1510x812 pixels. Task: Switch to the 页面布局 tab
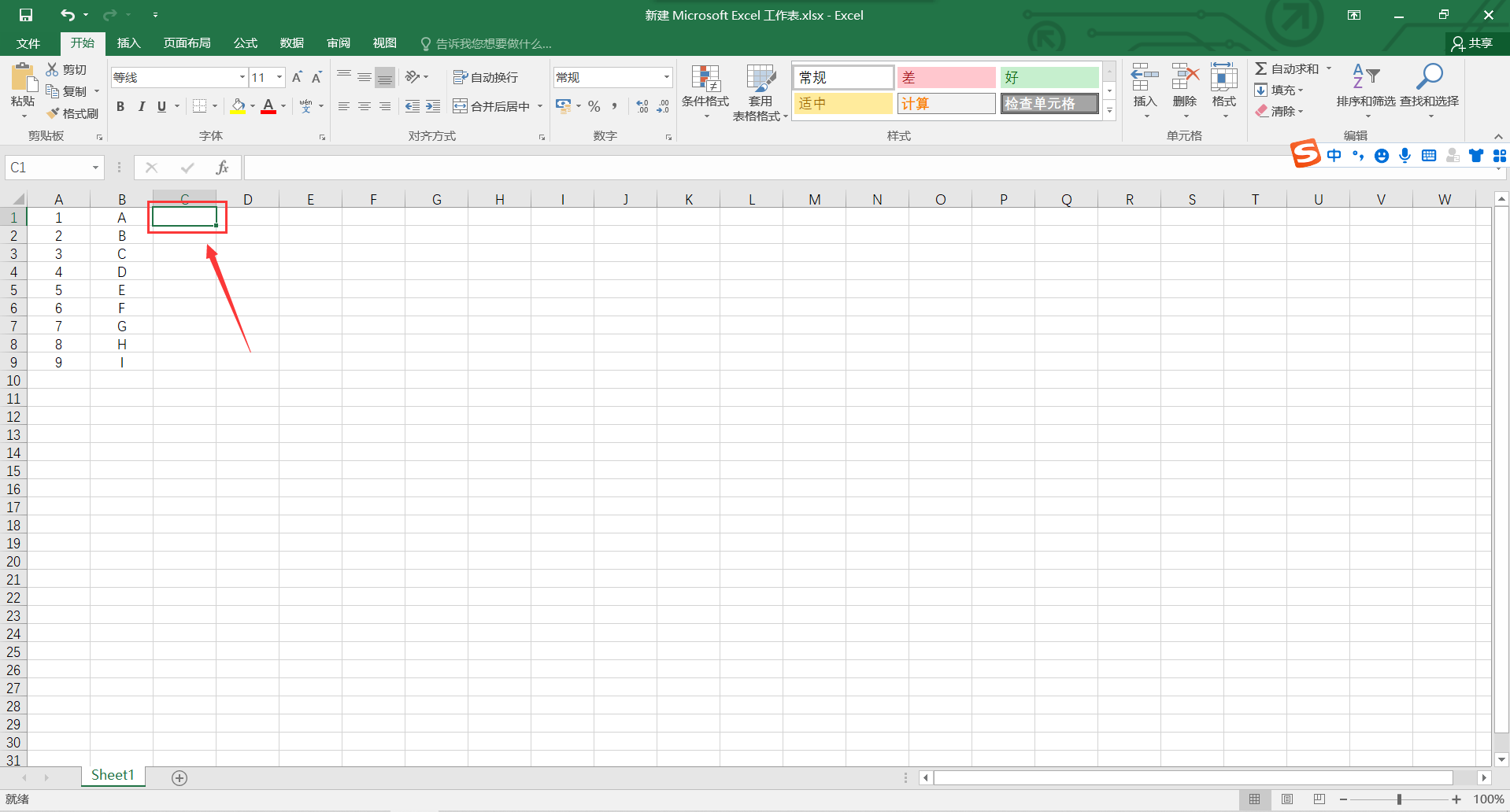point(187,43)
